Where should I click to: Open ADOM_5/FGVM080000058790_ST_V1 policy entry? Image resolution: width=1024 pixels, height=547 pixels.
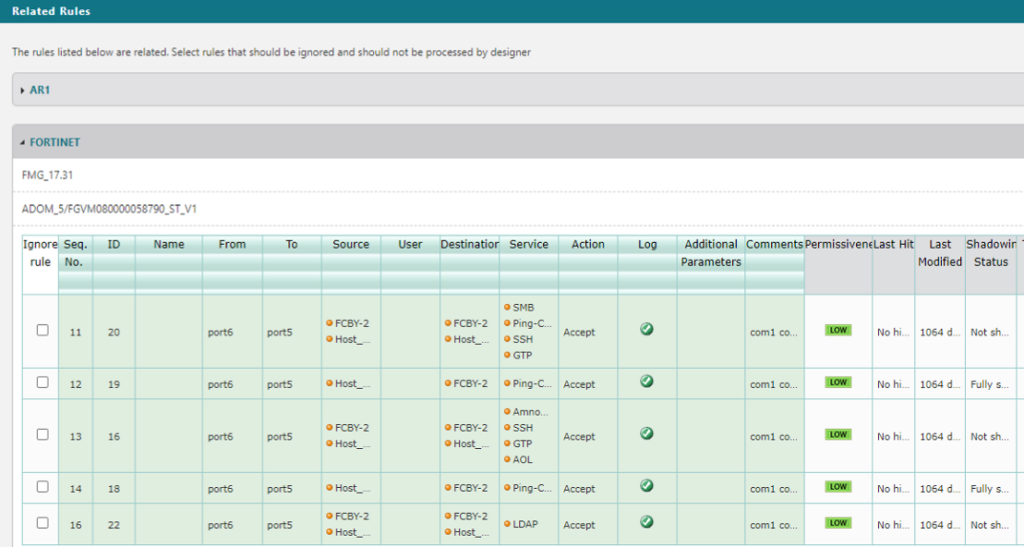point(109,209)
